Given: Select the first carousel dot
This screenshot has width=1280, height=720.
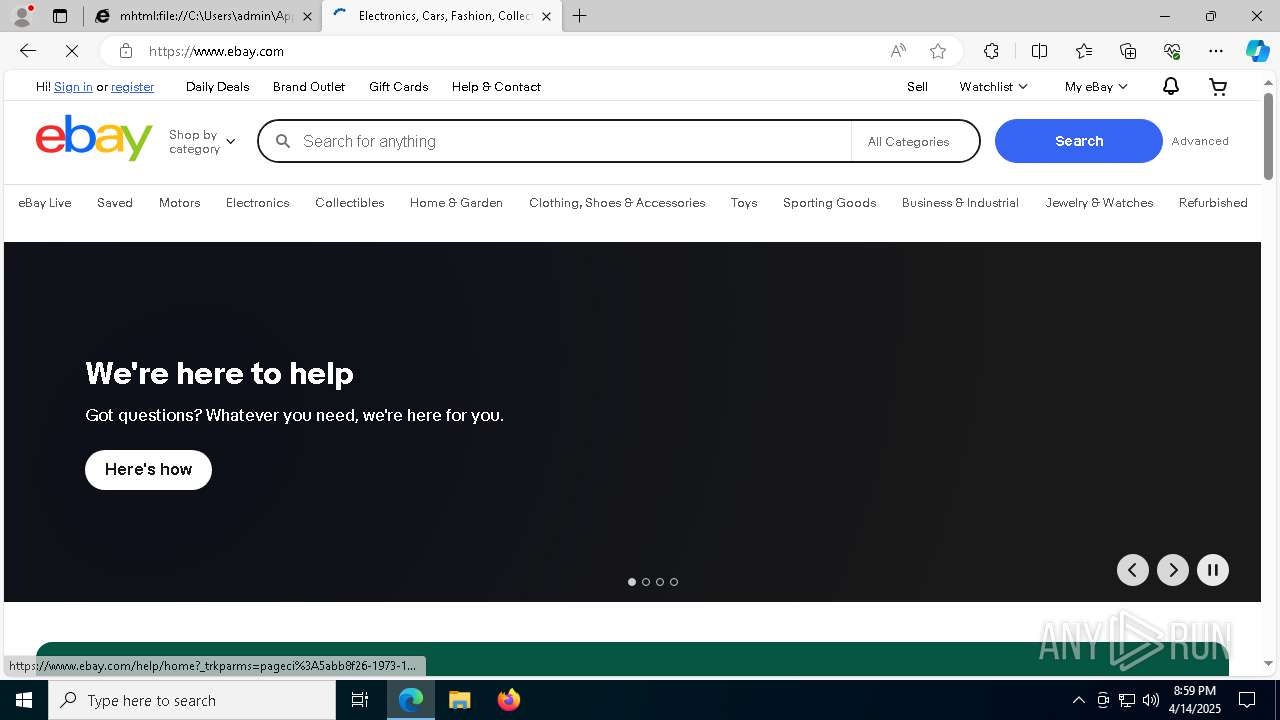Looking at the screenshot, I should pos(632,582).
